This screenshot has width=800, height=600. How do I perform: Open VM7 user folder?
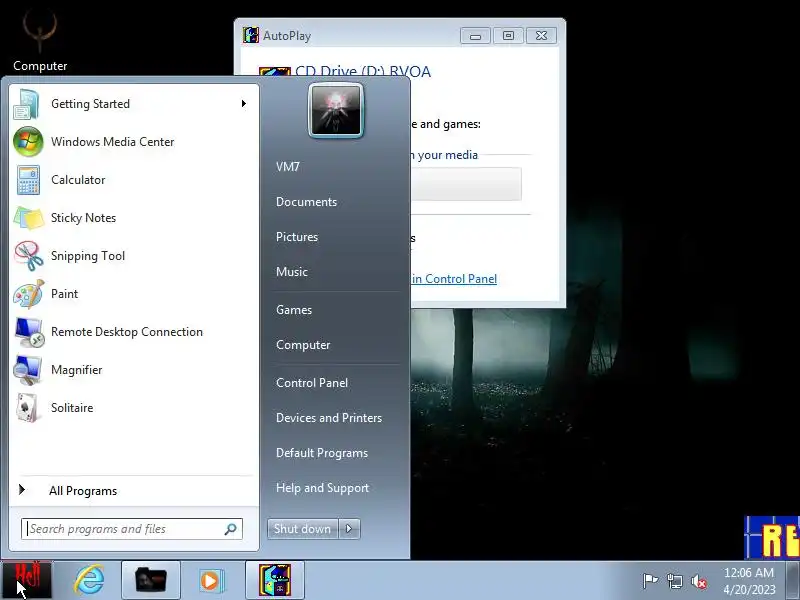(x=288, y=167)
